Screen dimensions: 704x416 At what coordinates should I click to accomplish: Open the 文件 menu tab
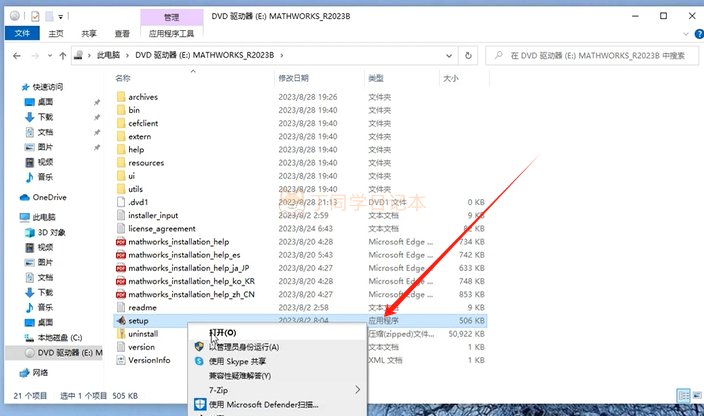click(x=22, y=33)
